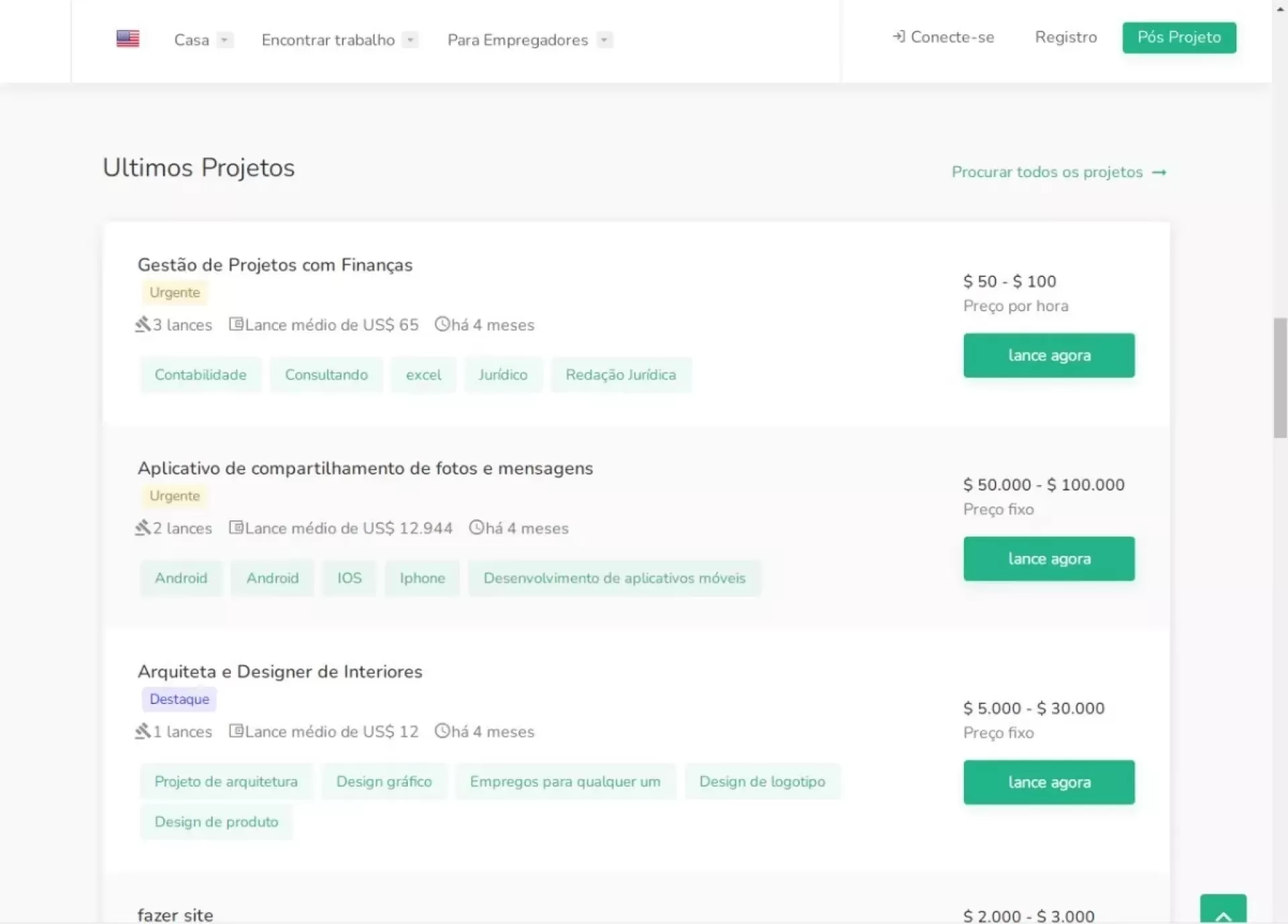
Task: Open the Registro menu link
Action: [x=1065, y=38]
